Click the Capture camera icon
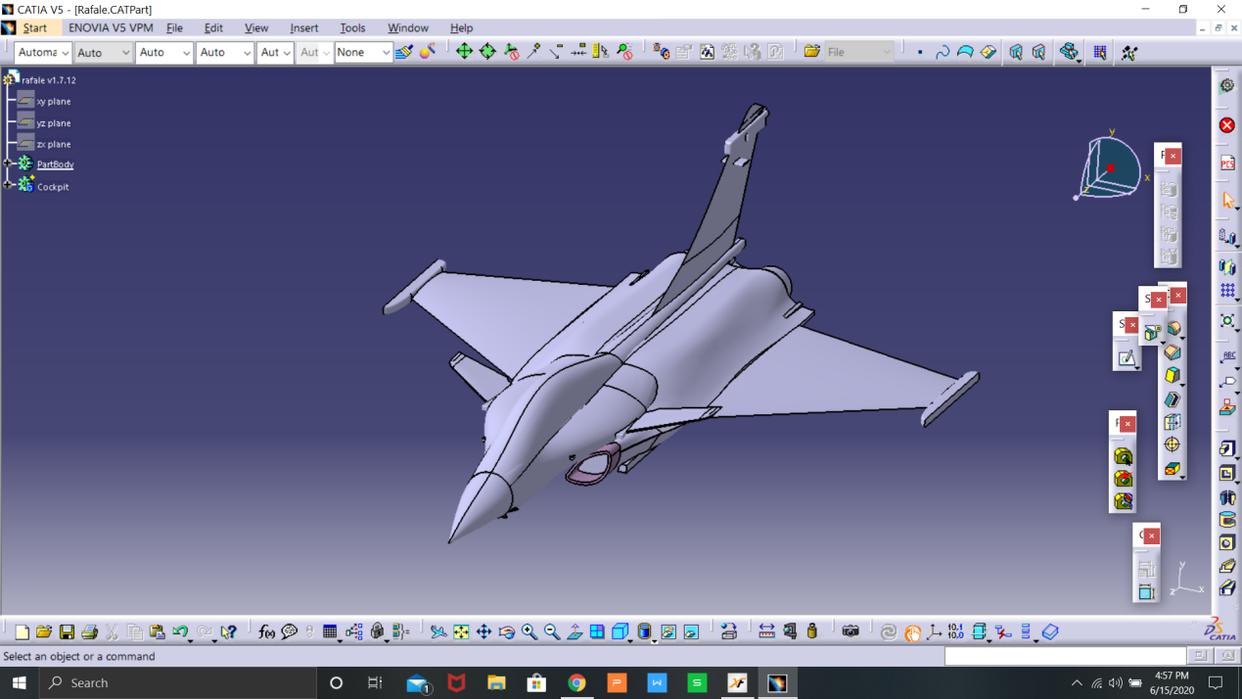The width and height of the screenshot is (1242, 699). tap(850, 632)
